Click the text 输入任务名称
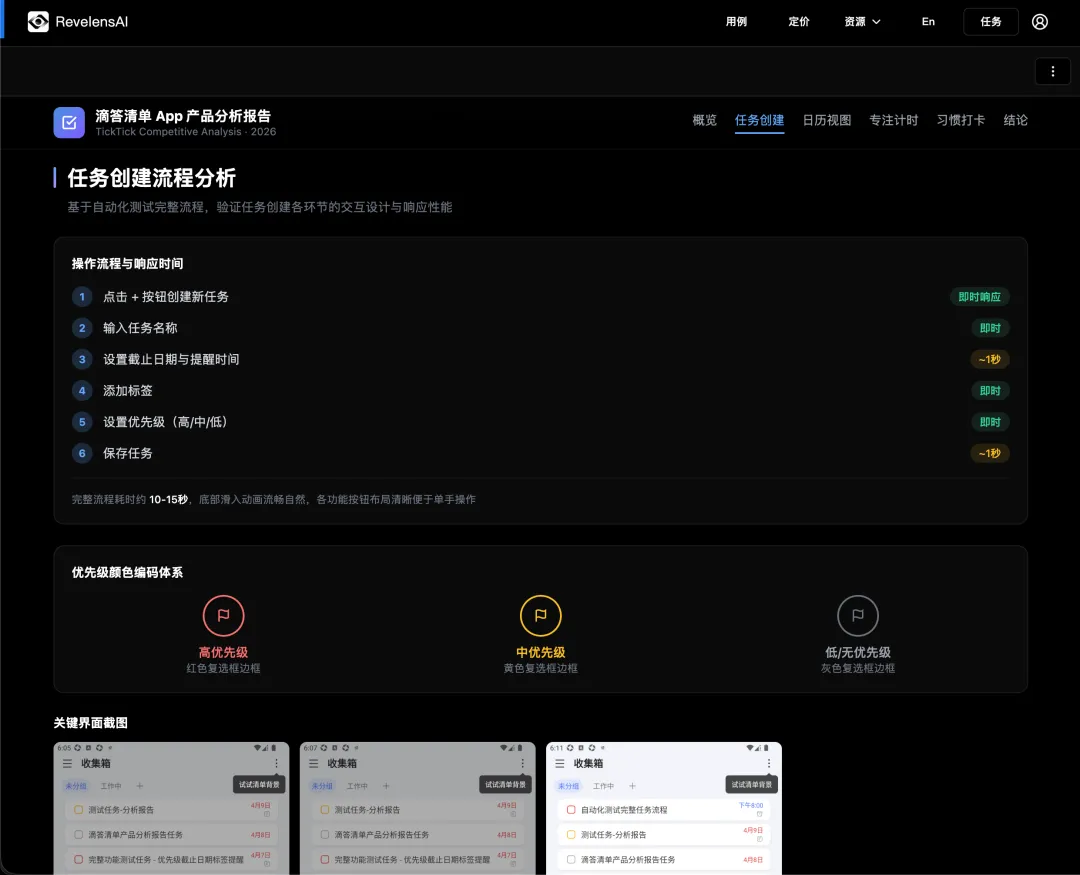Screen dimensions: 1080x875 point(141,328)
